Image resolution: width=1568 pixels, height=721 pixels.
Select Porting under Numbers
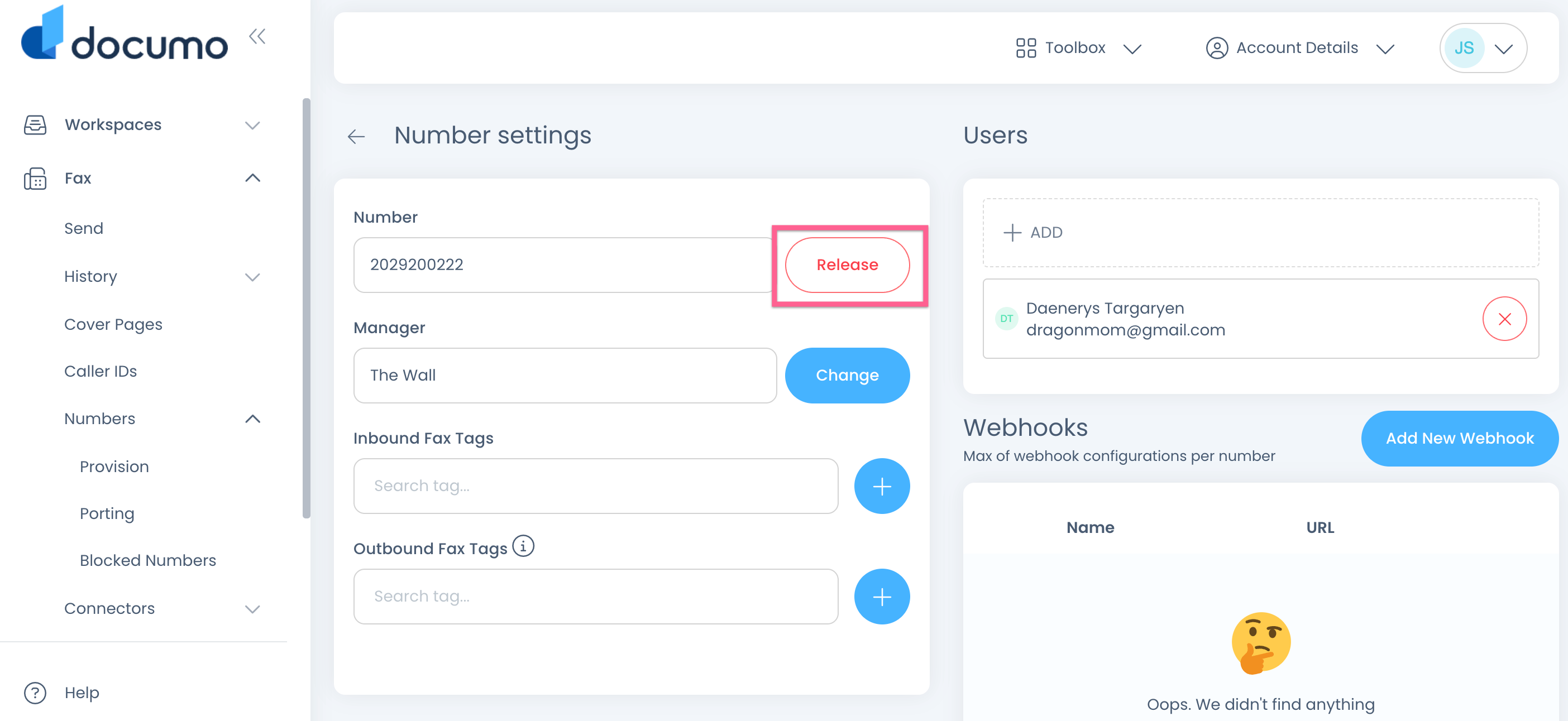pyautogui.click(x=107, y=513)
